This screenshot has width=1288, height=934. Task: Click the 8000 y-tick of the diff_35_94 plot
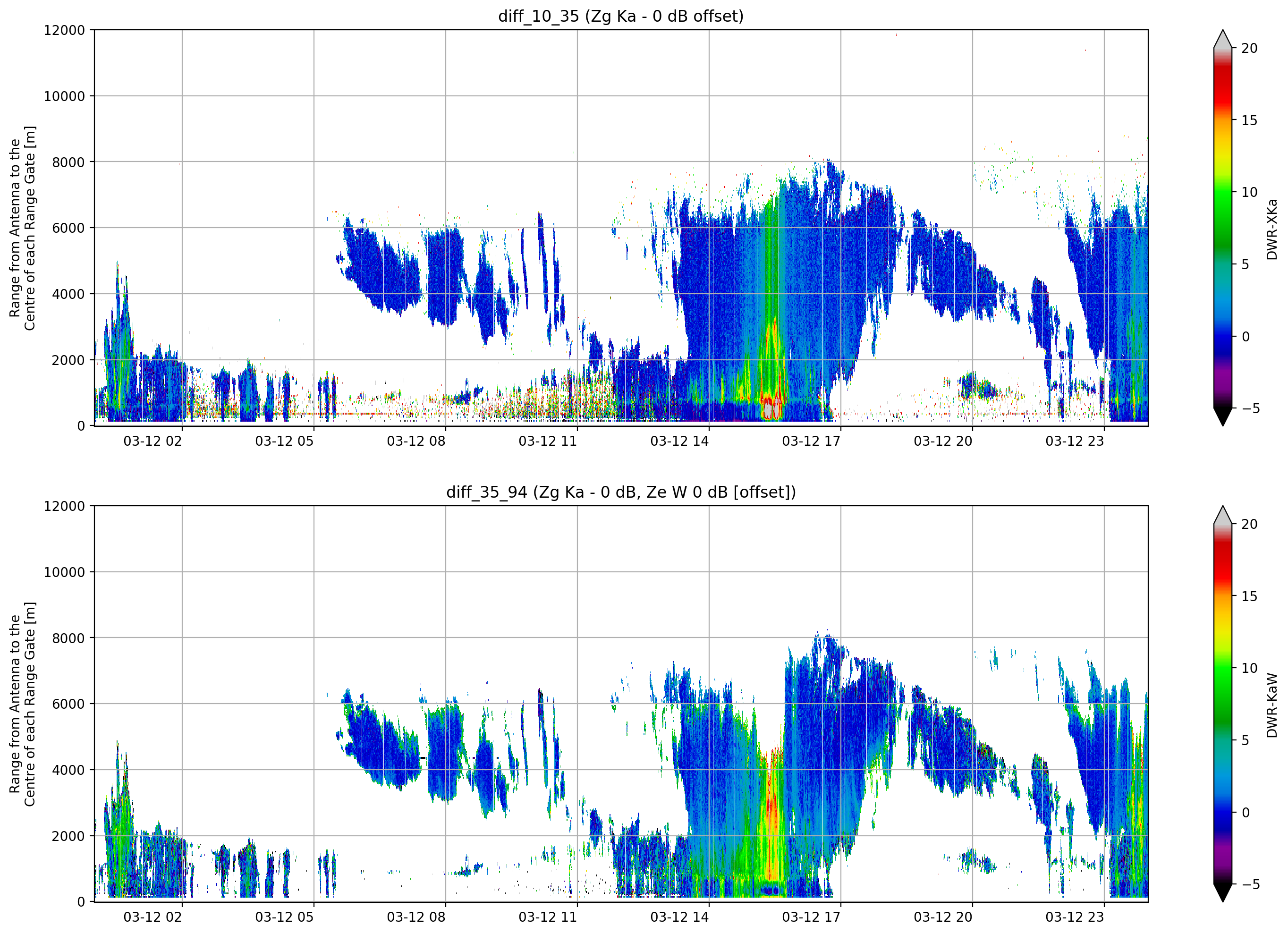click(x=68, y=638)
